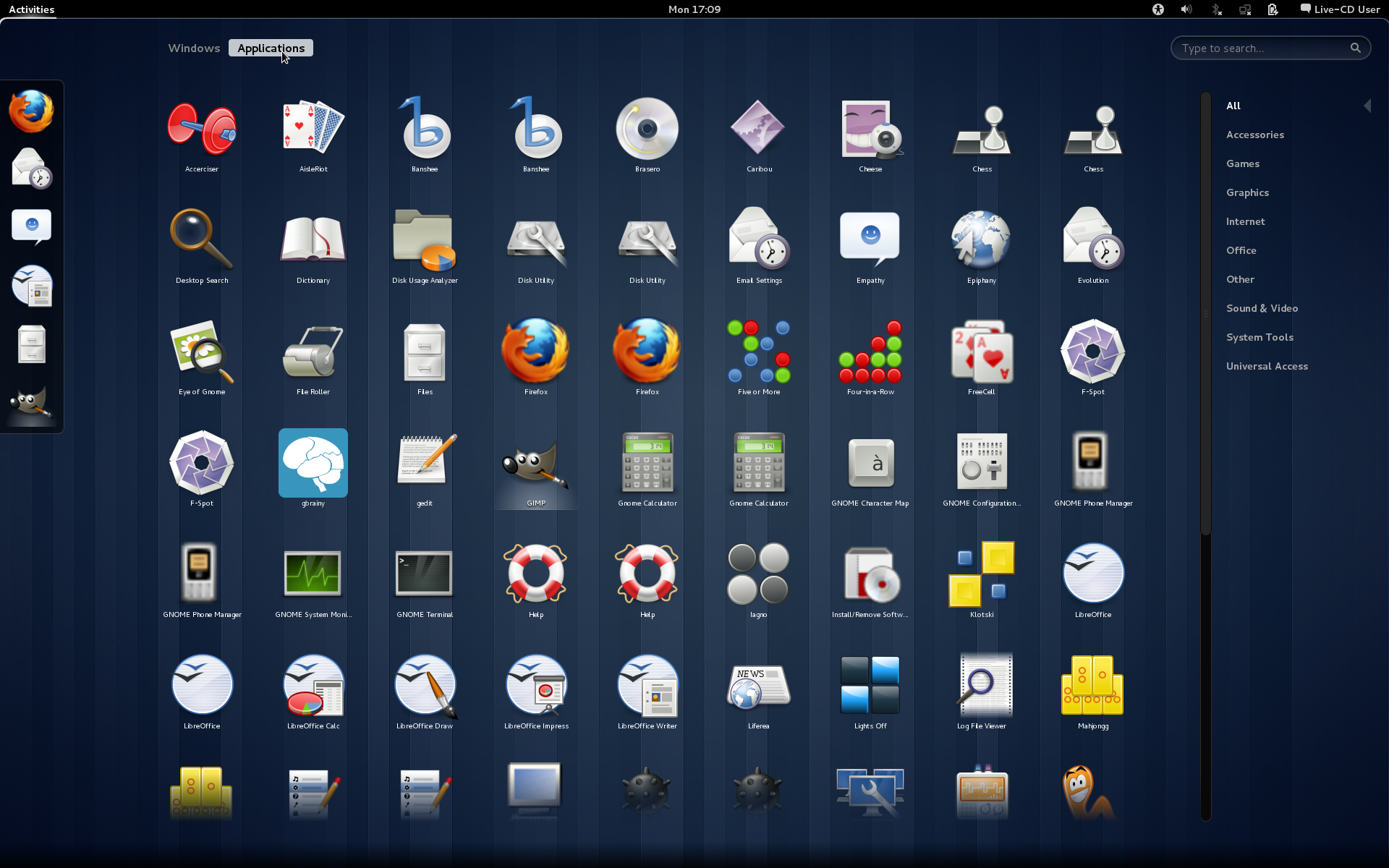
Task: Filter by Accessories category
Action: click(1255, 135)
